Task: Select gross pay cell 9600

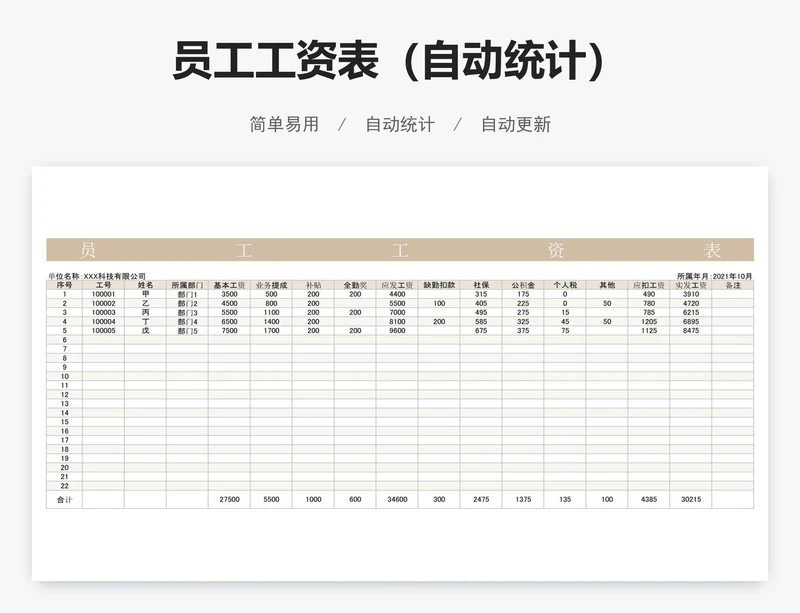Action: [397, 331]
